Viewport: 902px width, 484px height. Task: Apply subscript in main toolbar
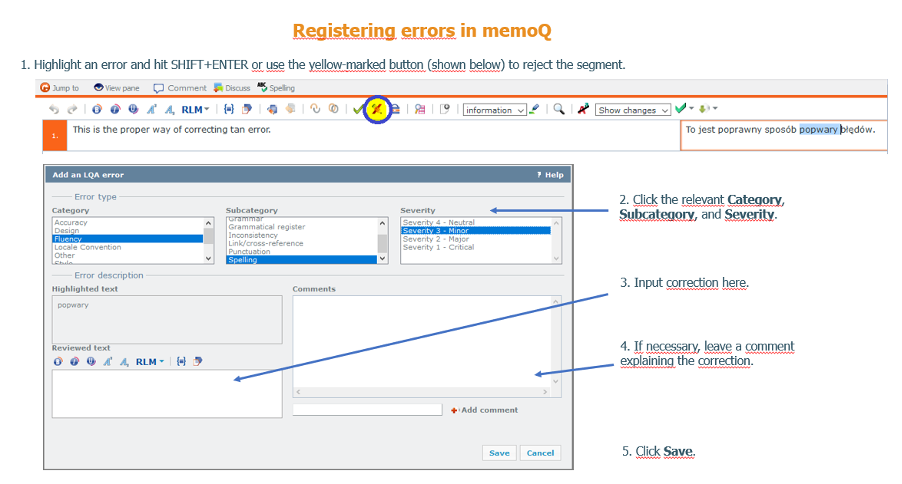(x=170, y=109)
